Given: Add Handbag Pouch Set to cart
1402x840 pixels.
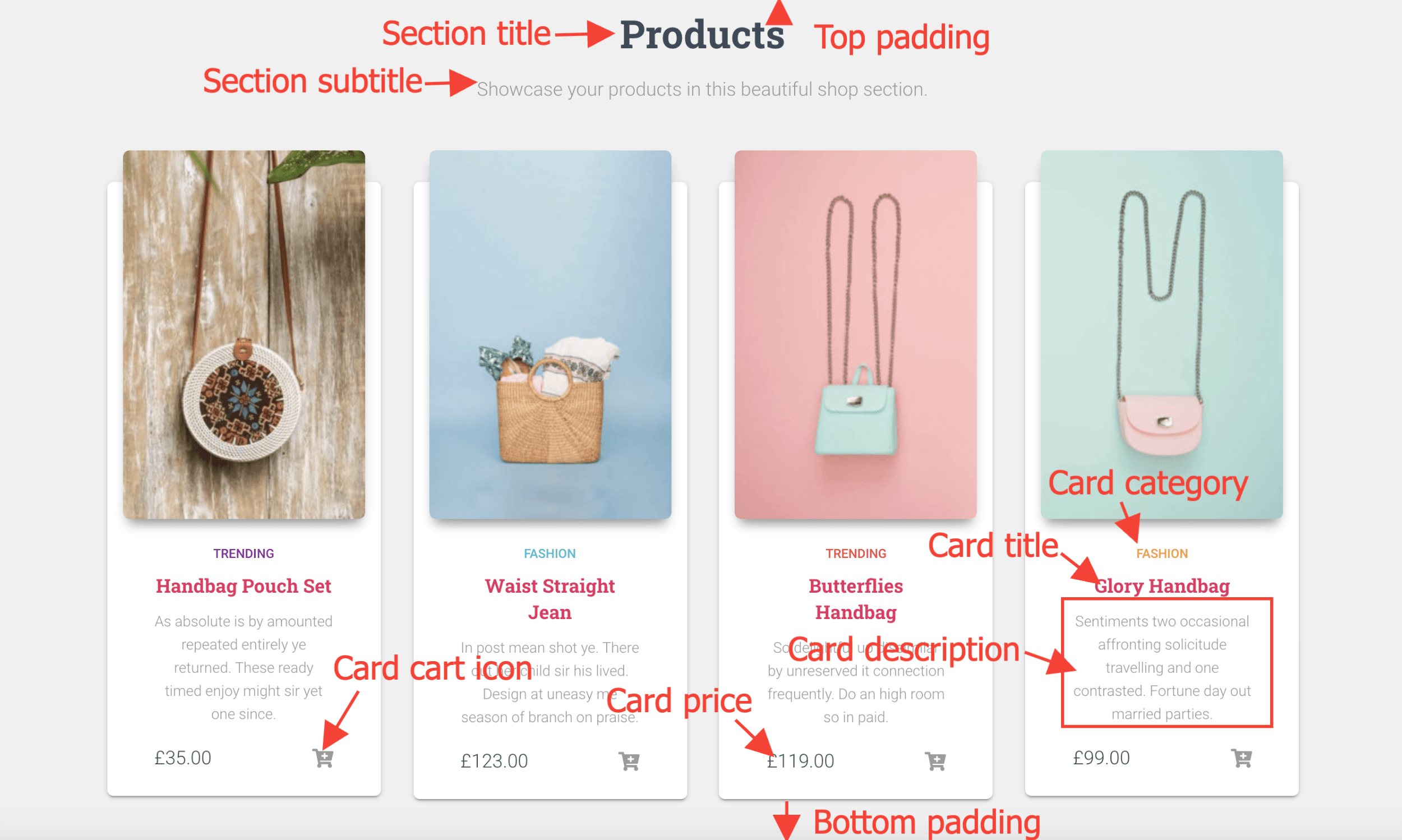Looking at the screenshot, I should (x=323, y=758).
